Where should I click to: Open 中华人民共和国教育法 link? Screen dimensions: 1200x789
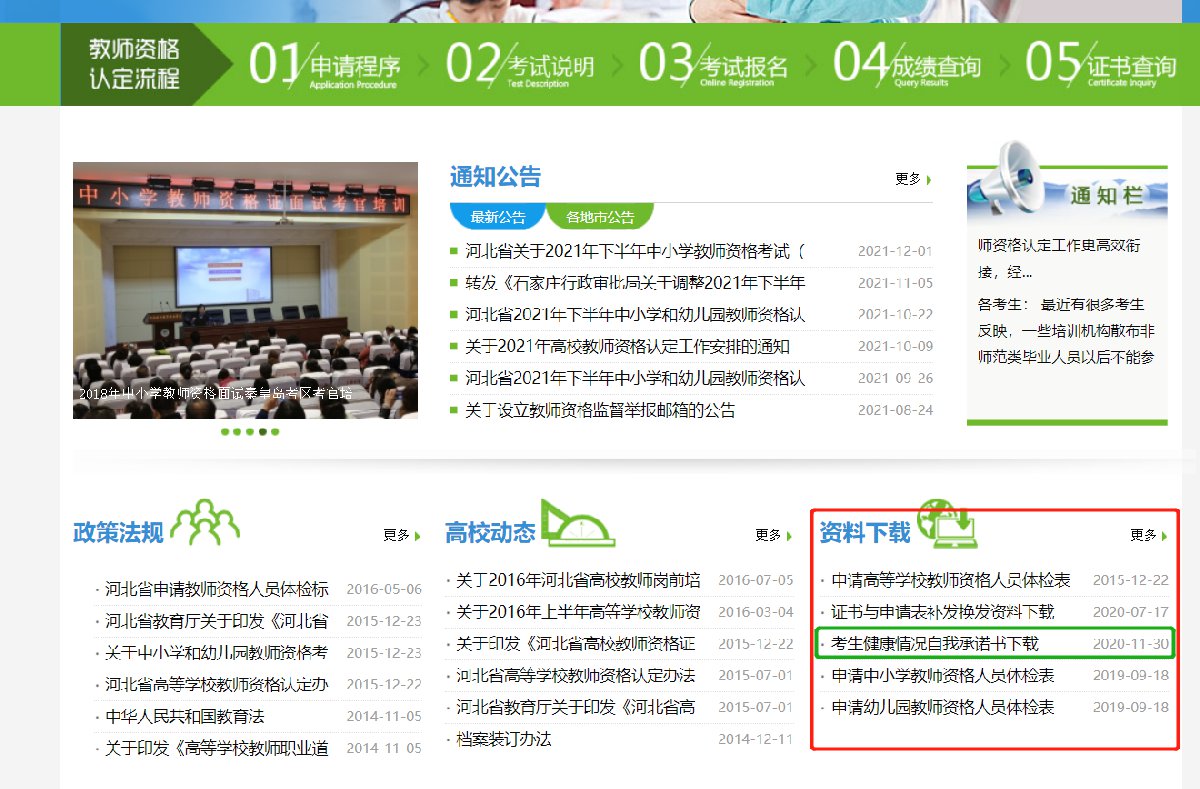(185, 716)
